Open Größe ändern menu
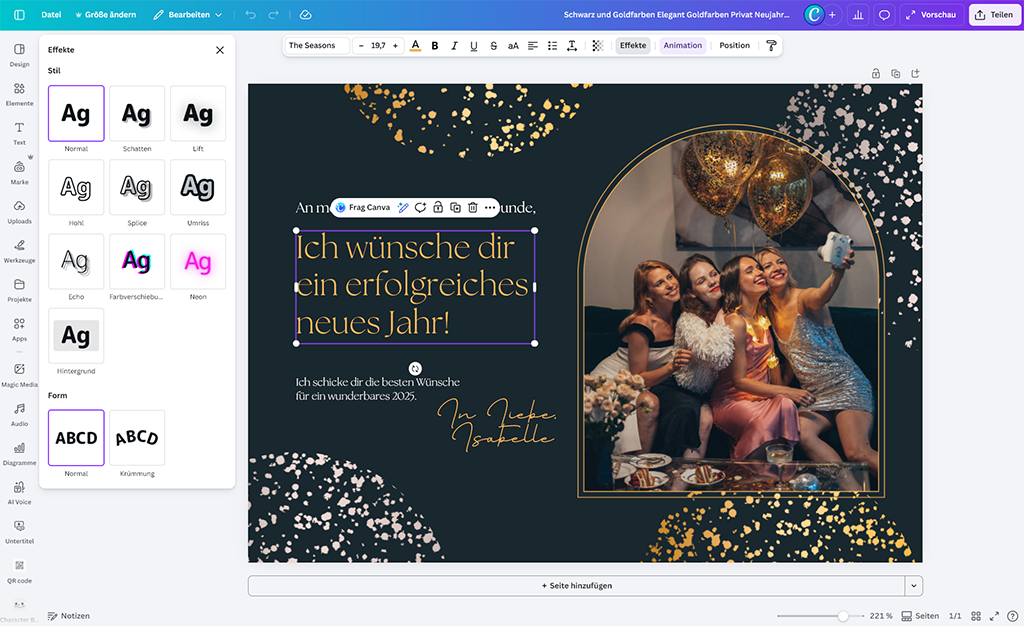Image resolution: width=1024 pixels, height=626 pixels. [x=105, y=14]
